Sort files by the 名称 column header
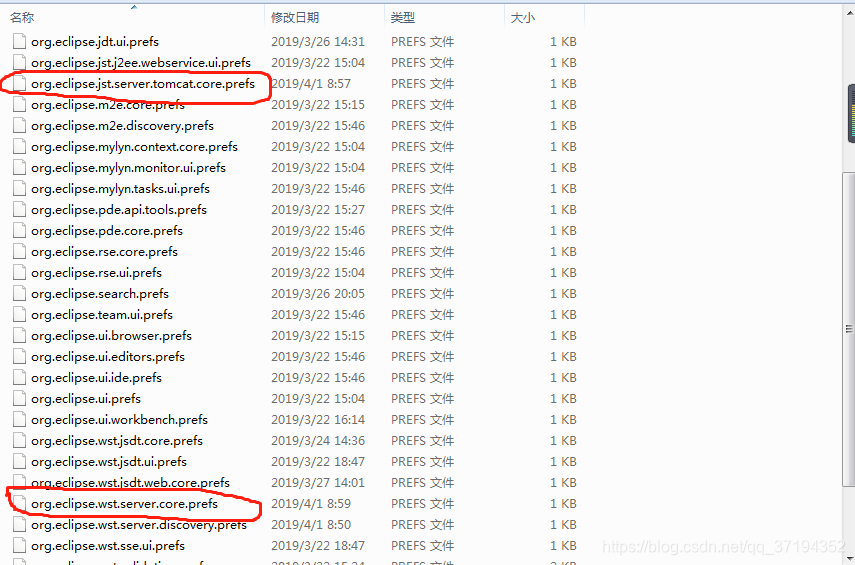This screenshot has width=855, height=565. [133, 17]
